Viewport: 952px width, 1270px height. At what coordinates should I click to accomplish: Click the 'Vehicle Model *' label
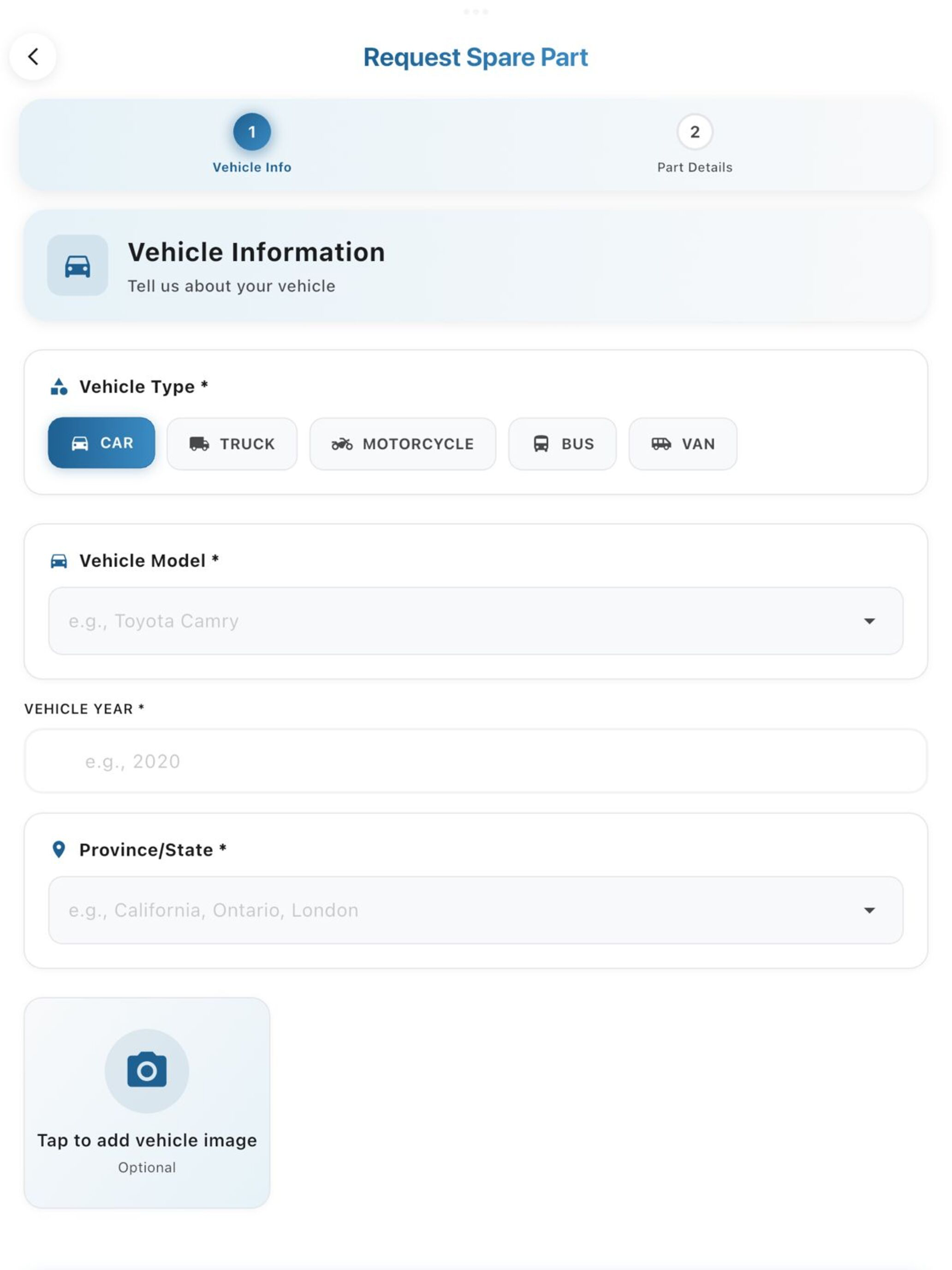pos(149,561)
